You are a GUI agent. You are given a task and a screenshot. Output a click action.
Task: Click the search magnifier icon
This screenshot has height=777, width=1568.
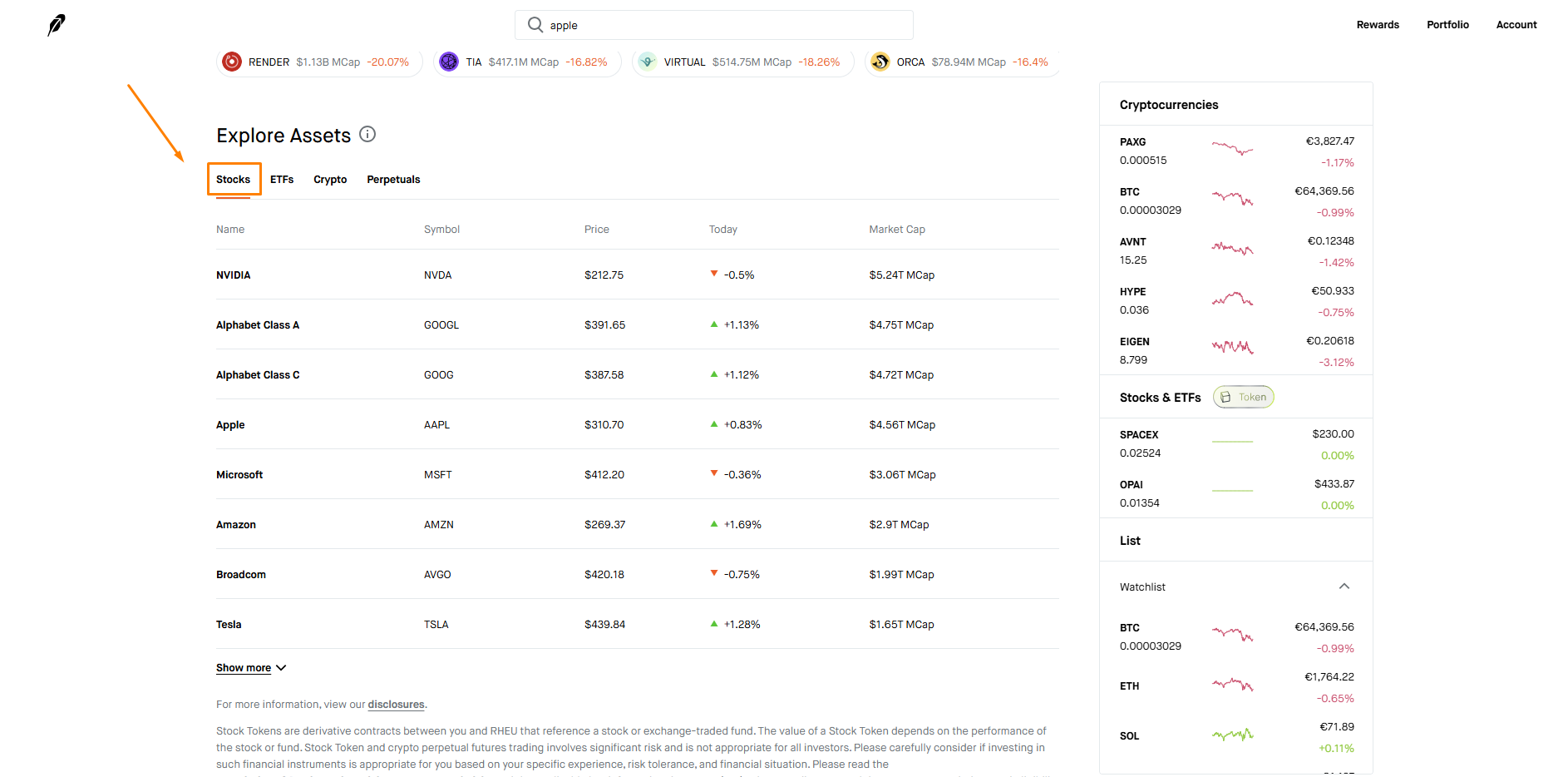535,25
